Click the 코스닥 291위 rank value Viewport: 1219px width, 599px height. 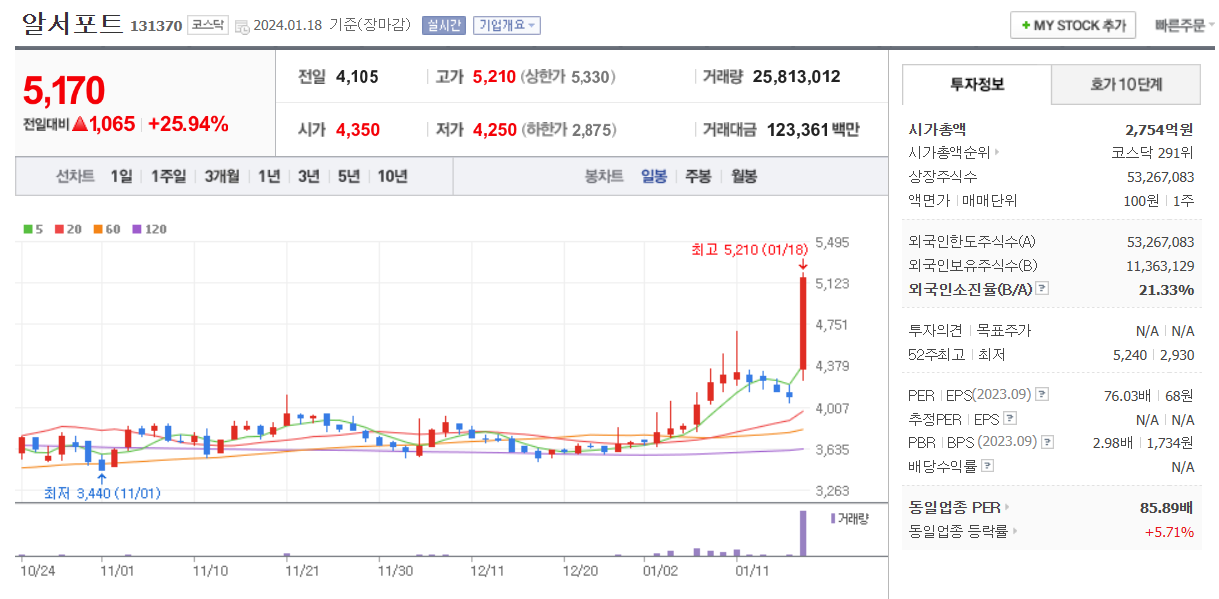click(x=1152, y=153)
